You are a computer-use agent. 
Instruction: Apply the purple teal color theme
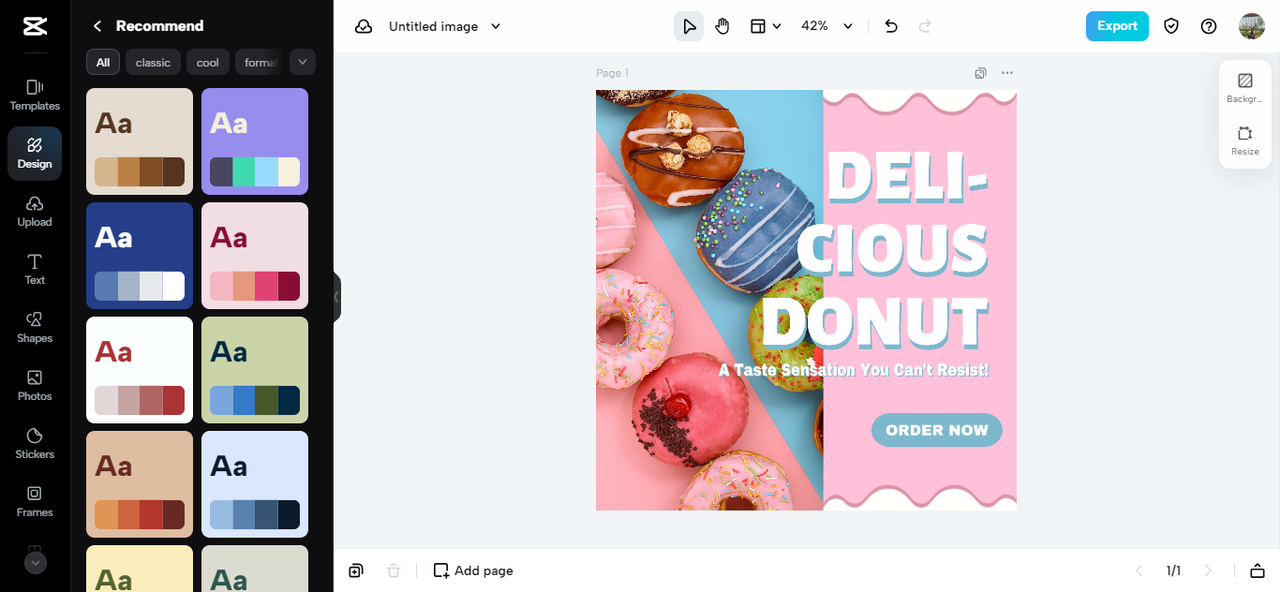[255, 141]
